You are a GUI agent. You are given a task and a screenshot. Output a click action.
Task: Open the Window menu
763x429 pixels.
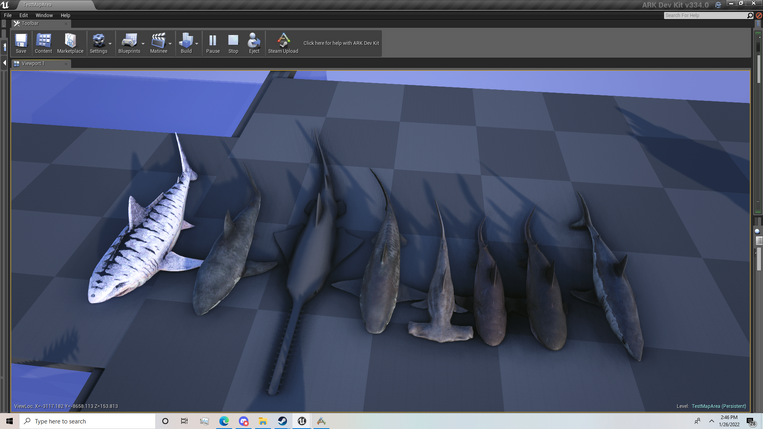(x=44, y=15)
